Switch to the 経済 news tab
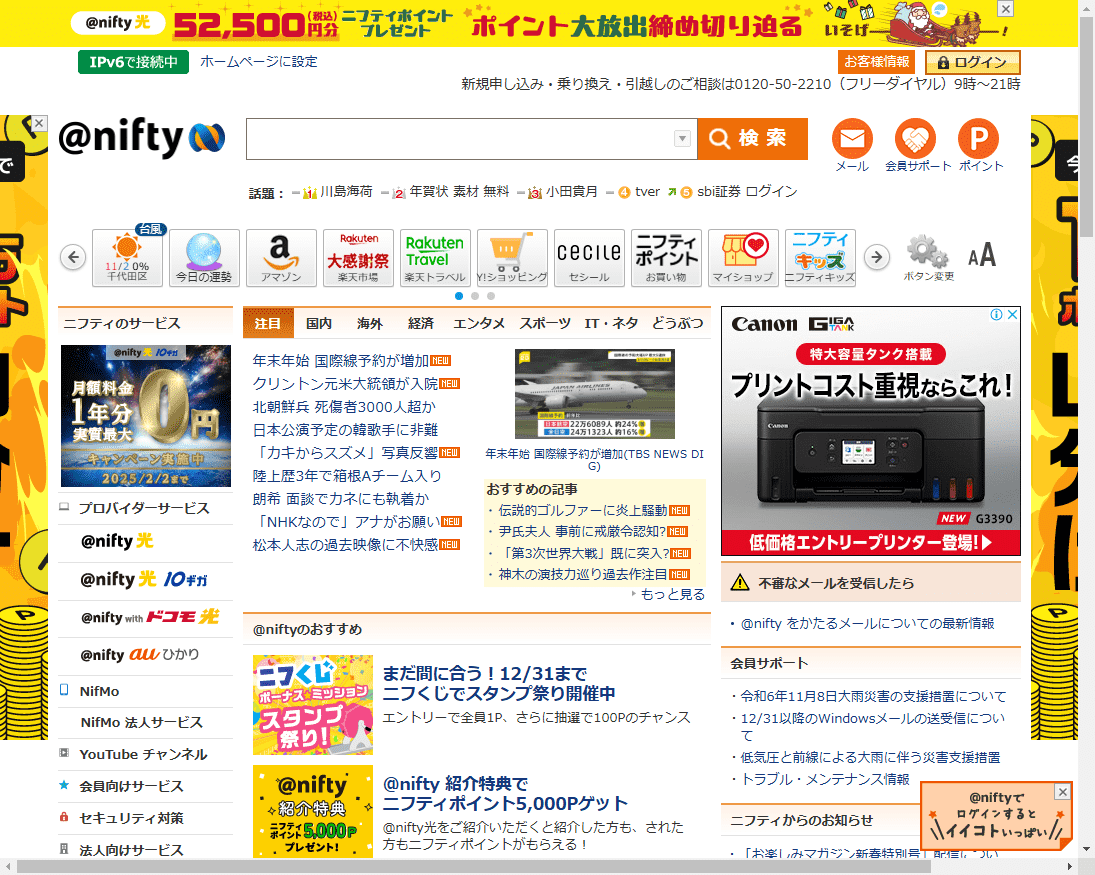The image size is (1095, 875). click(421, 323)
